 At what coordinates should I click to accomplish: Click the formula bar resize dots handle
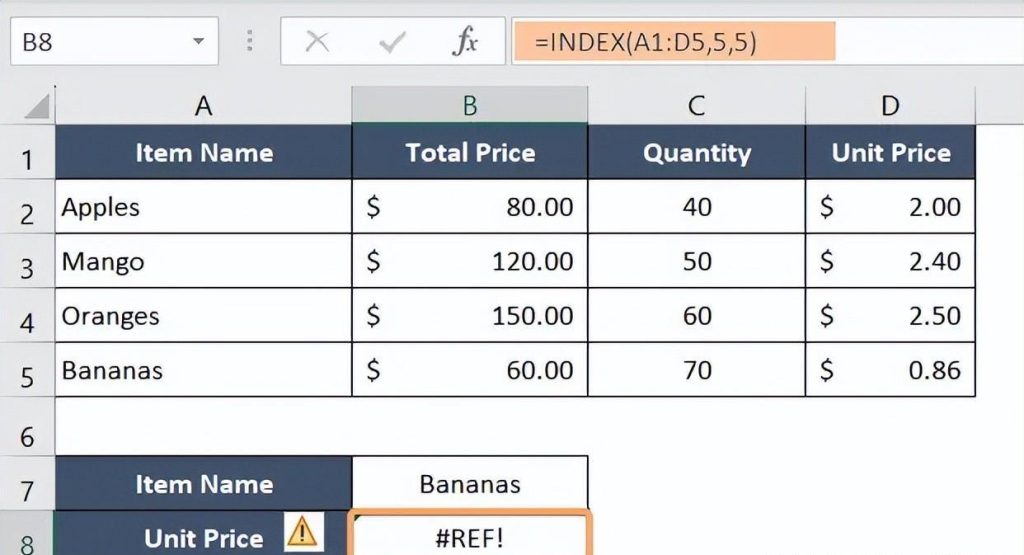249,43
